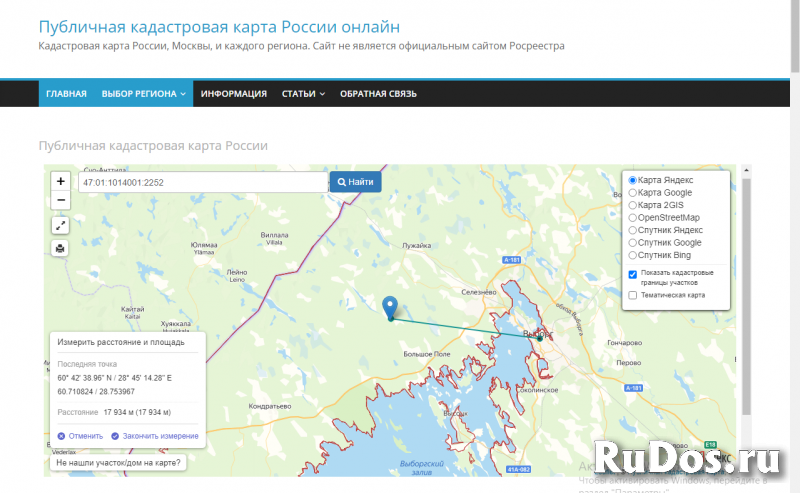Click the checkmark icon beside Закончить измерение
This screenshot has width=800, height=493.
pos(115,436)
